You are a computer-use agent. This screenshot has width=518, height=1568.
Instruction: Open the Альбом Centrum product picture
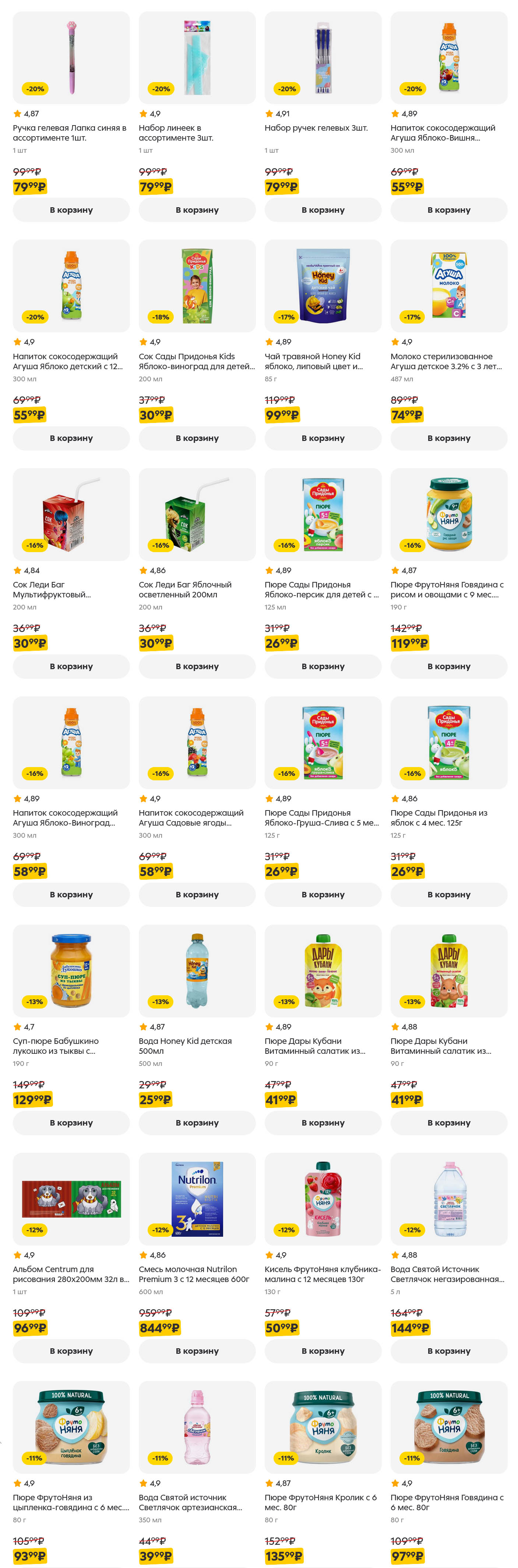coord(71,1198)
